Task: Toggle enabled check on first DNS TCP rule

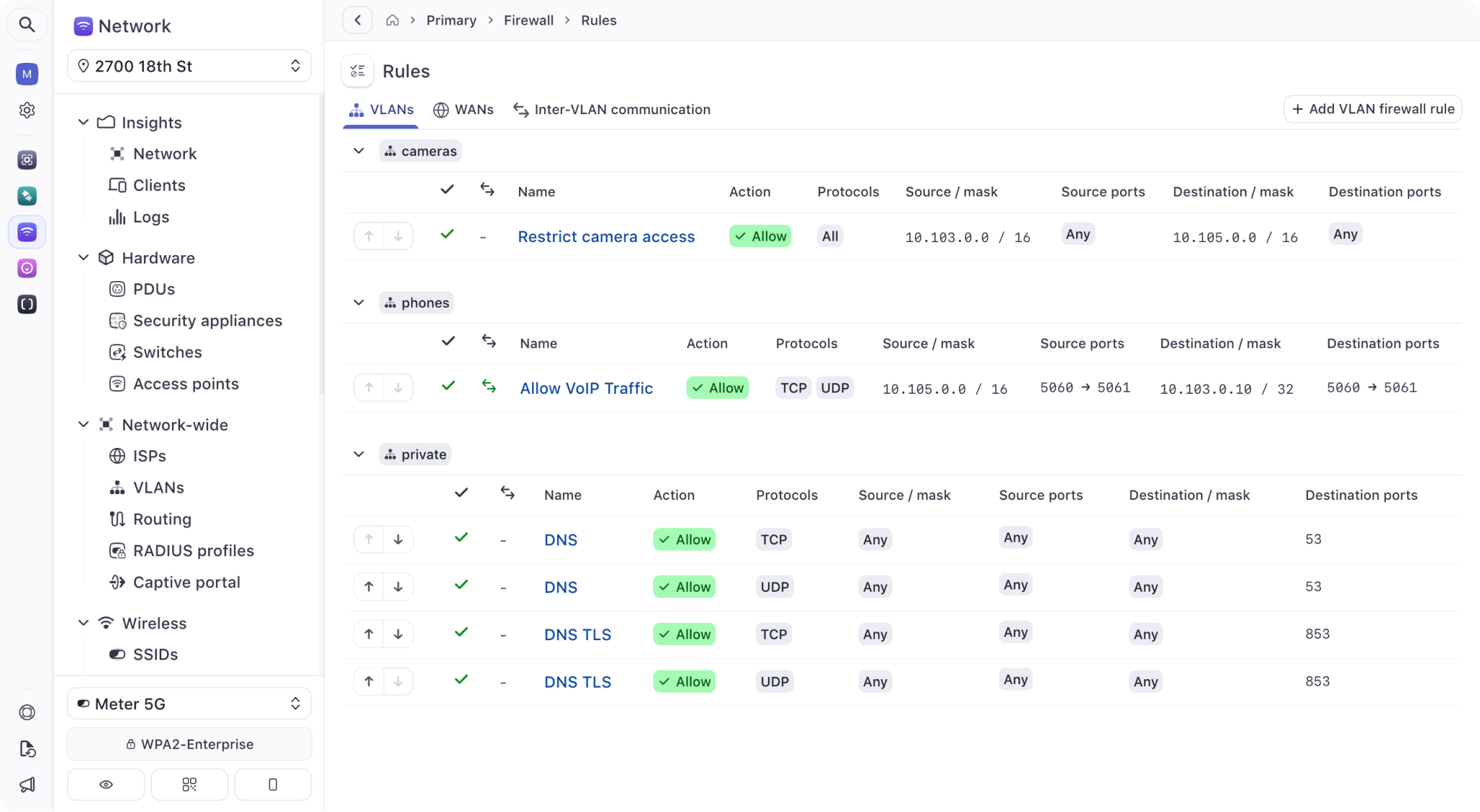Action: [461, 537]
